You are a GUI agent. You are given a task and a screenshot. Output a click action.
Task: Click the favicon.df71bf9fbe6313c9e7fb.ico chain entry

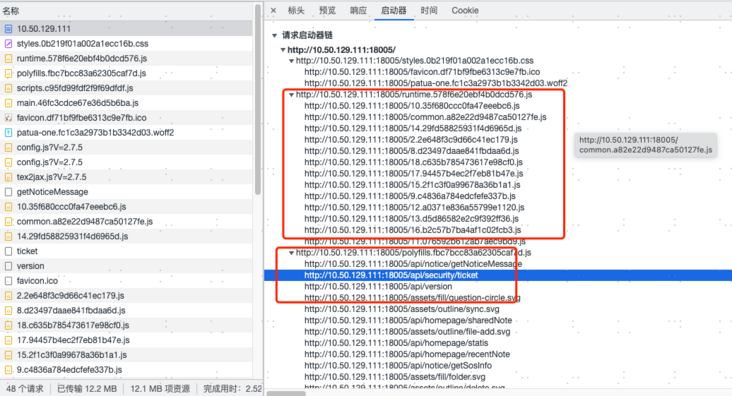pos(422,72)
